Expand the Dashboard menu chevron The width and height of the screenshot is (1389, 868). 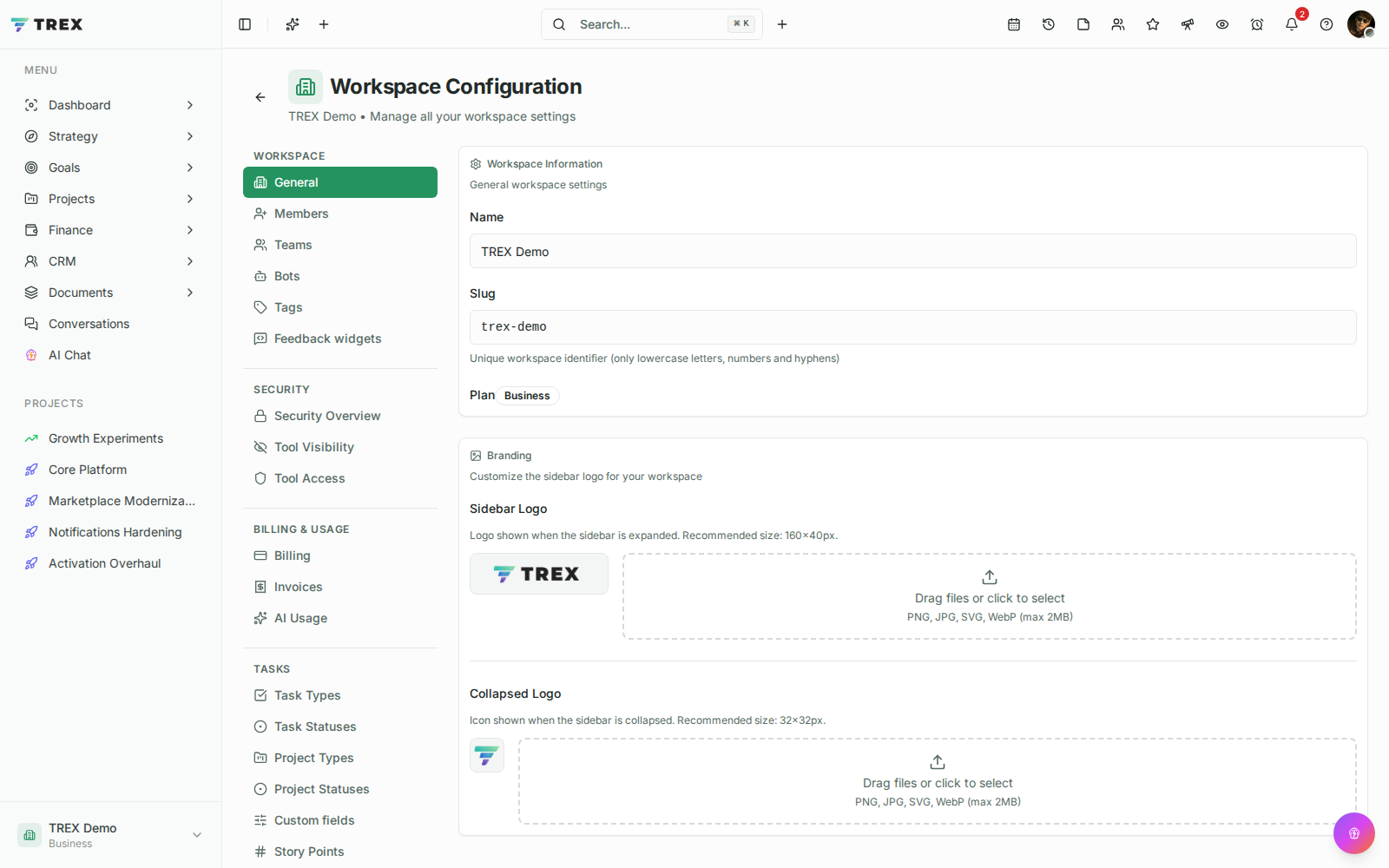click(190, 105)
